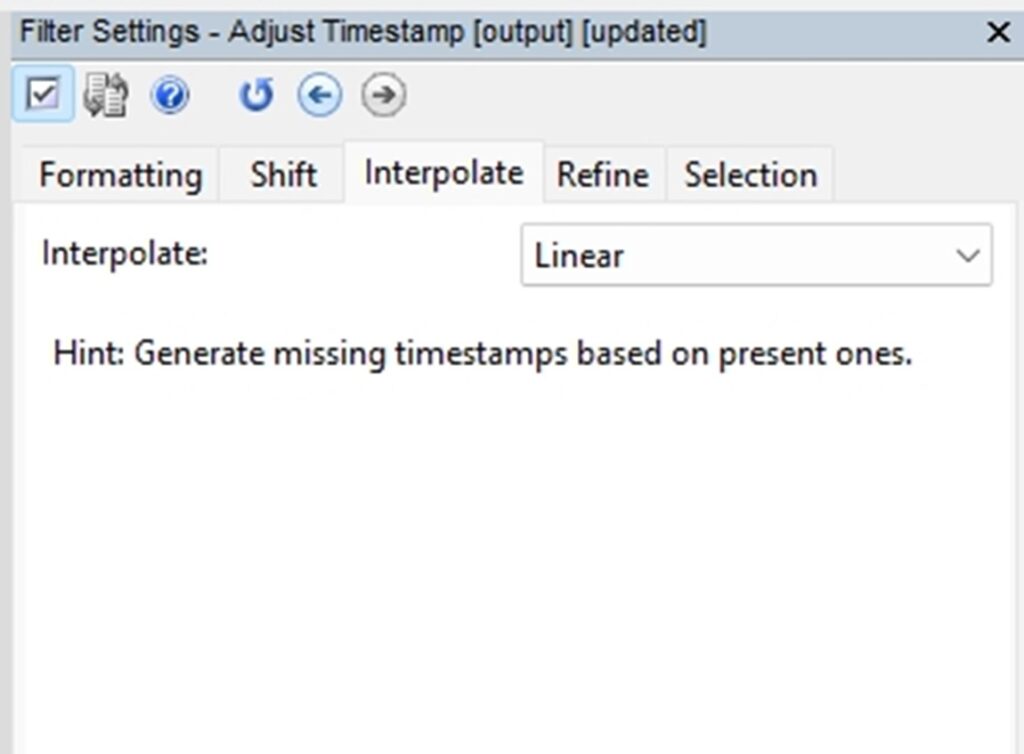This screenshot has width=1024, height=754.
Task: Click the copy settings documents icon
Action: (106, 95)
